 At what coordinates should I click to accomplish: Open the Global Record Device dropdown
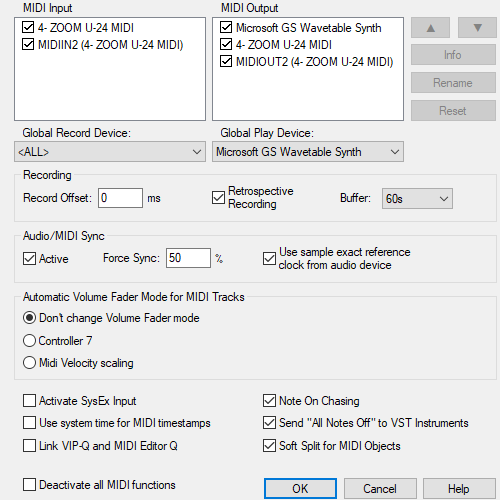[110, 152]
